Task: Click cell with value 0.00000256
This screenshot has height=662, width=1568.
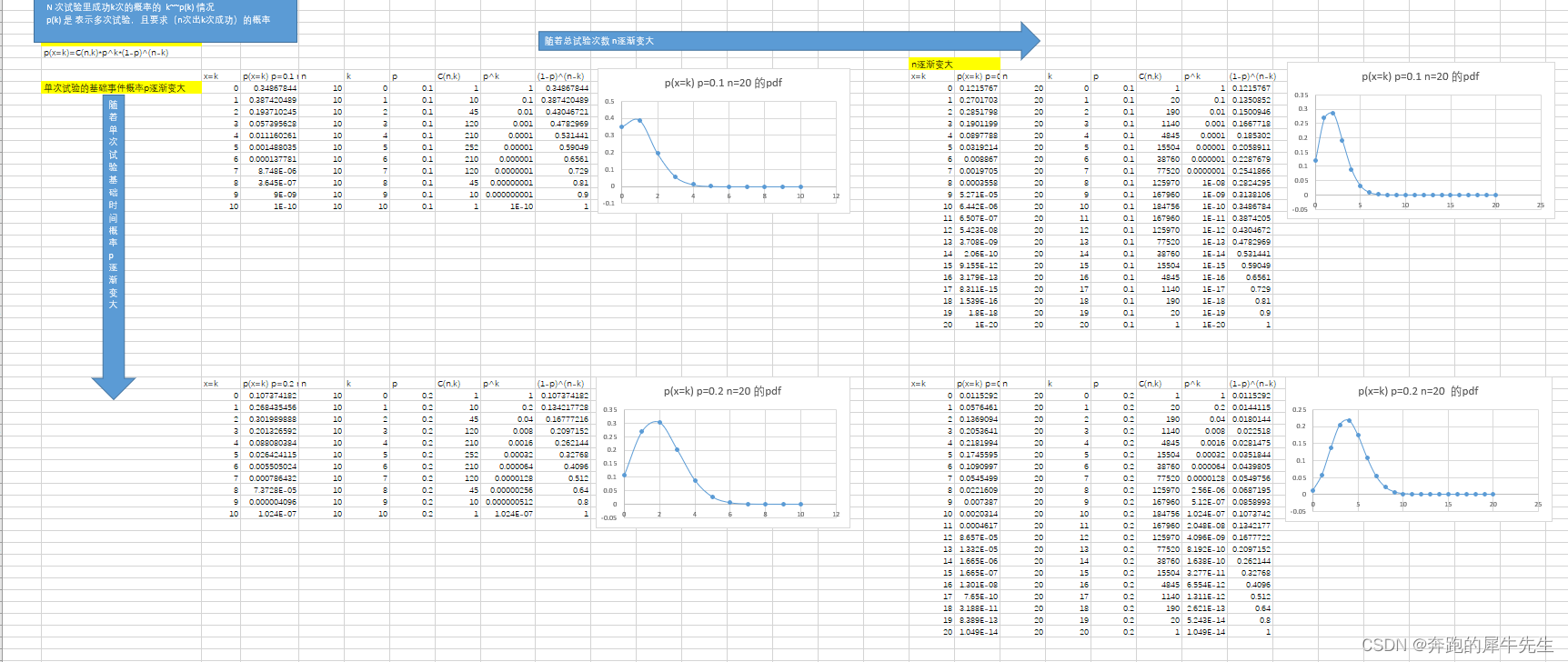Action: click(x=508, y=490)
